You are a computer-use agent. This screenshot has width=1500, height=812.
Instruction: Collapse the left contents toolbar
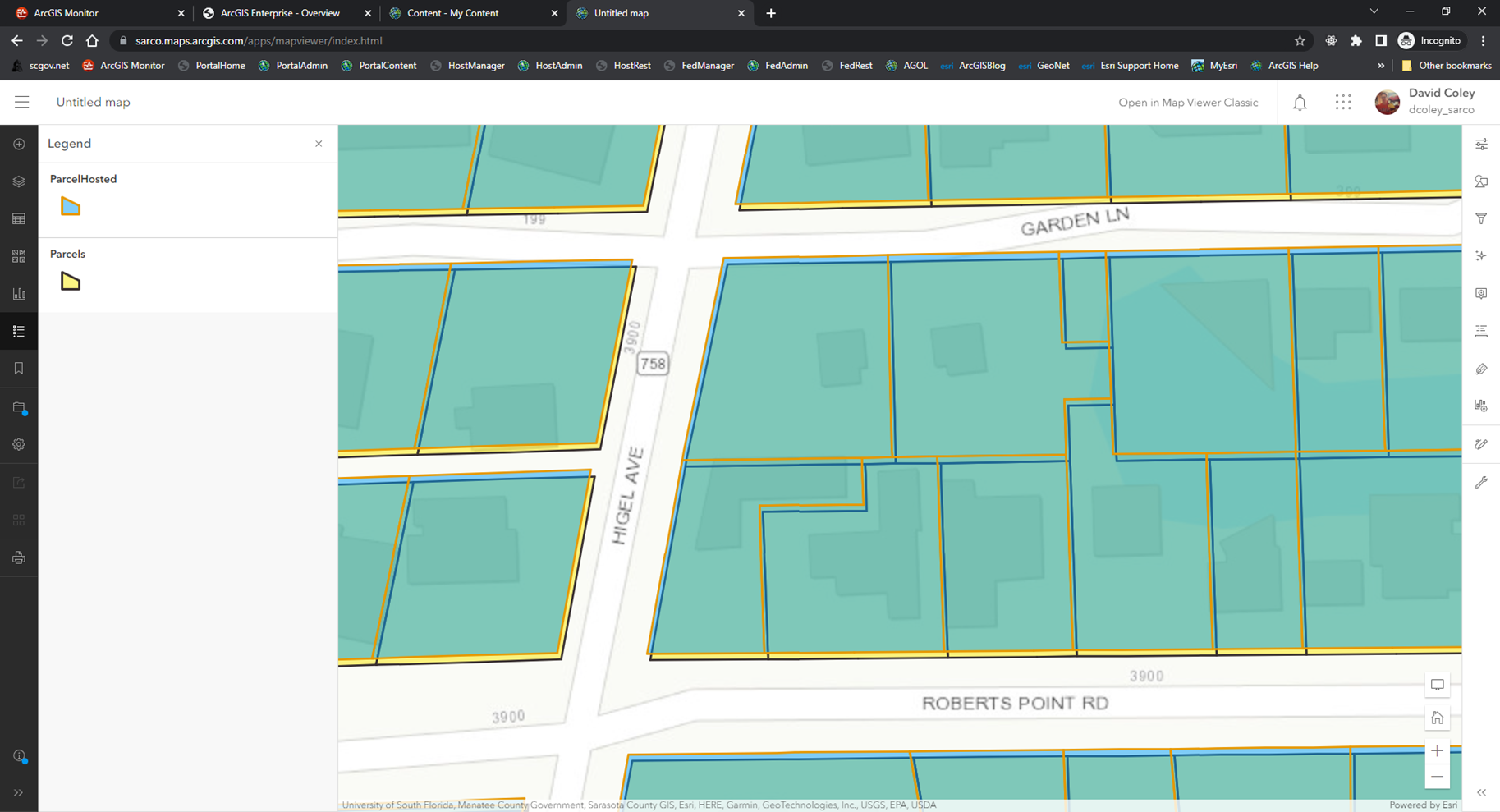[20, 792]
